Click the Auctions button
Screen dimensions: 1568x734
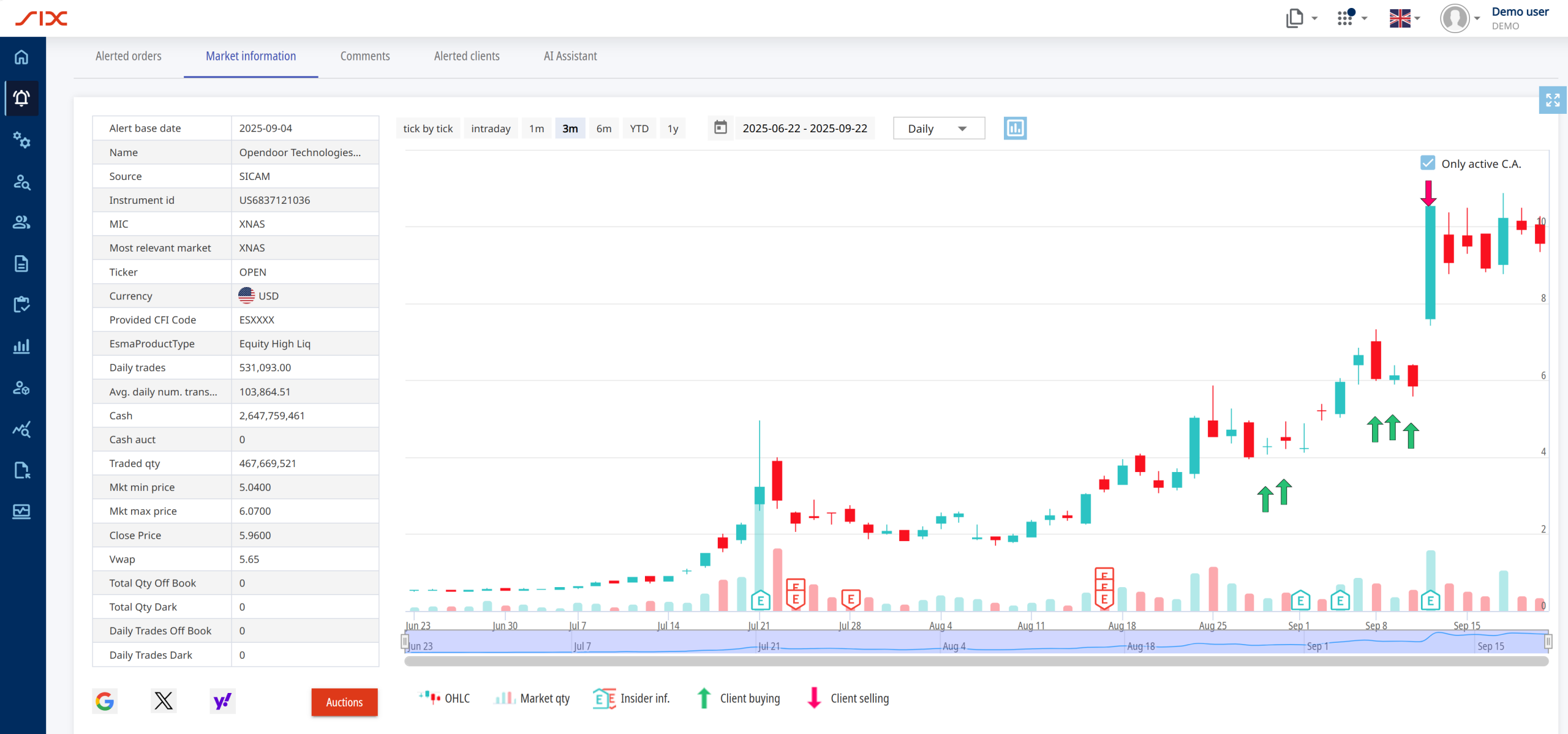click(344, 702)
